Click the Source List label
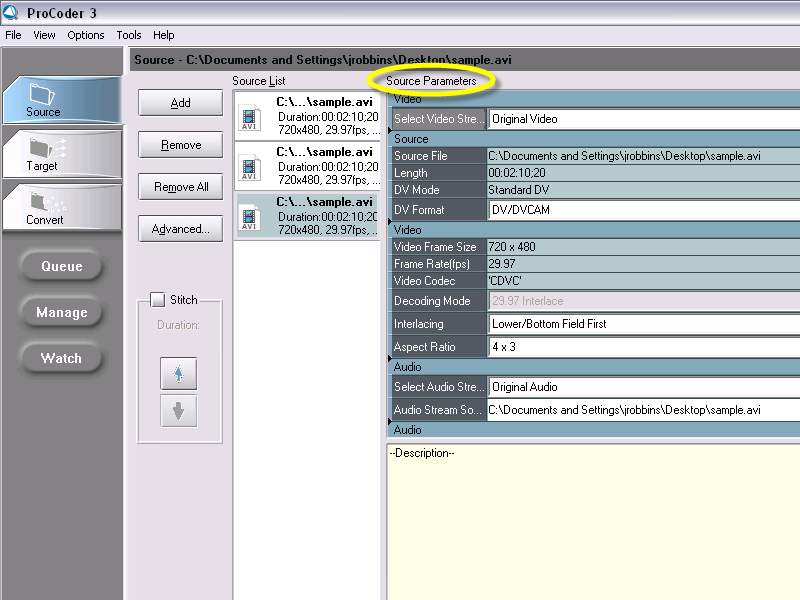Image resolution: width=800 pixels, height=600 pixels. click(x=259, y=81)
